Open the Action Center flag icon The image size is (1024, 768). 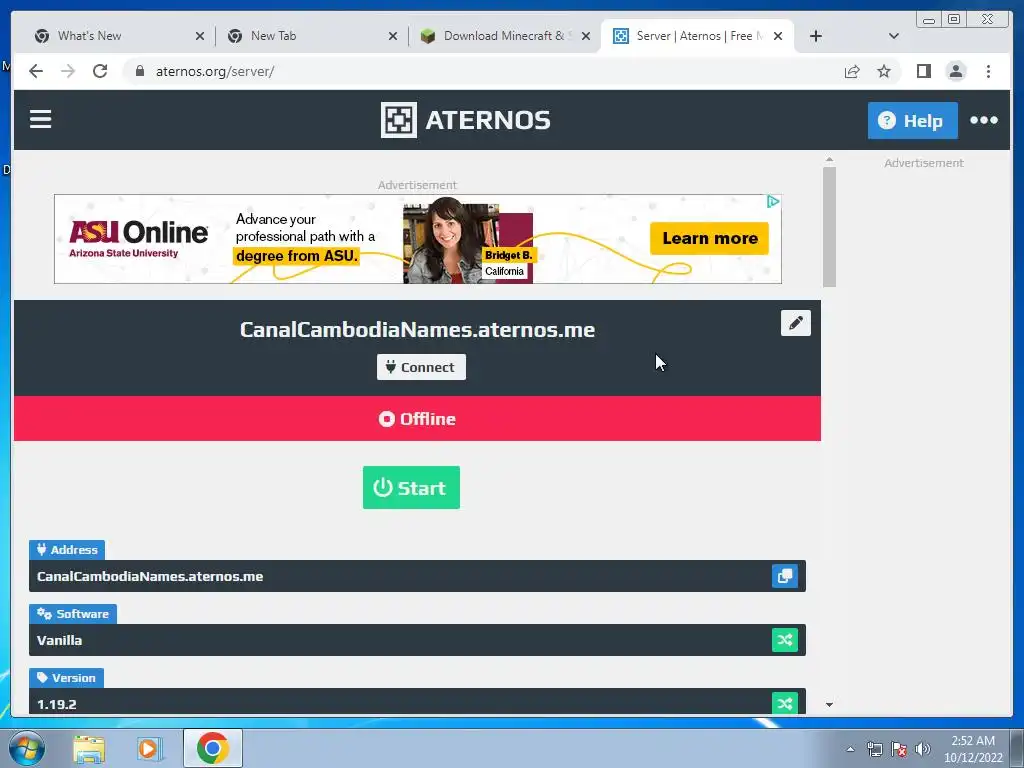(x=899, y=749)
